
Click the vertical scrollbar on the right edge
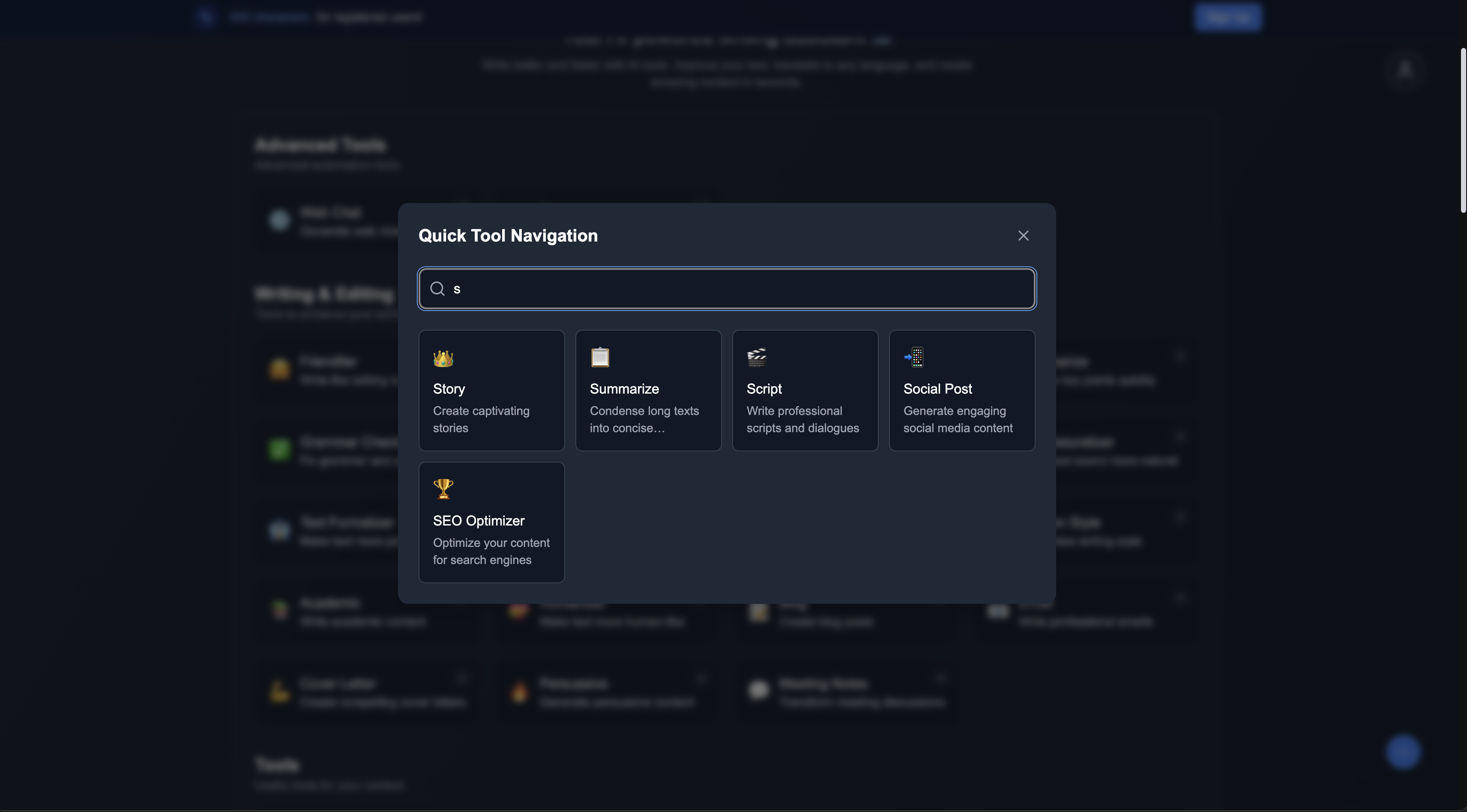1461,131
